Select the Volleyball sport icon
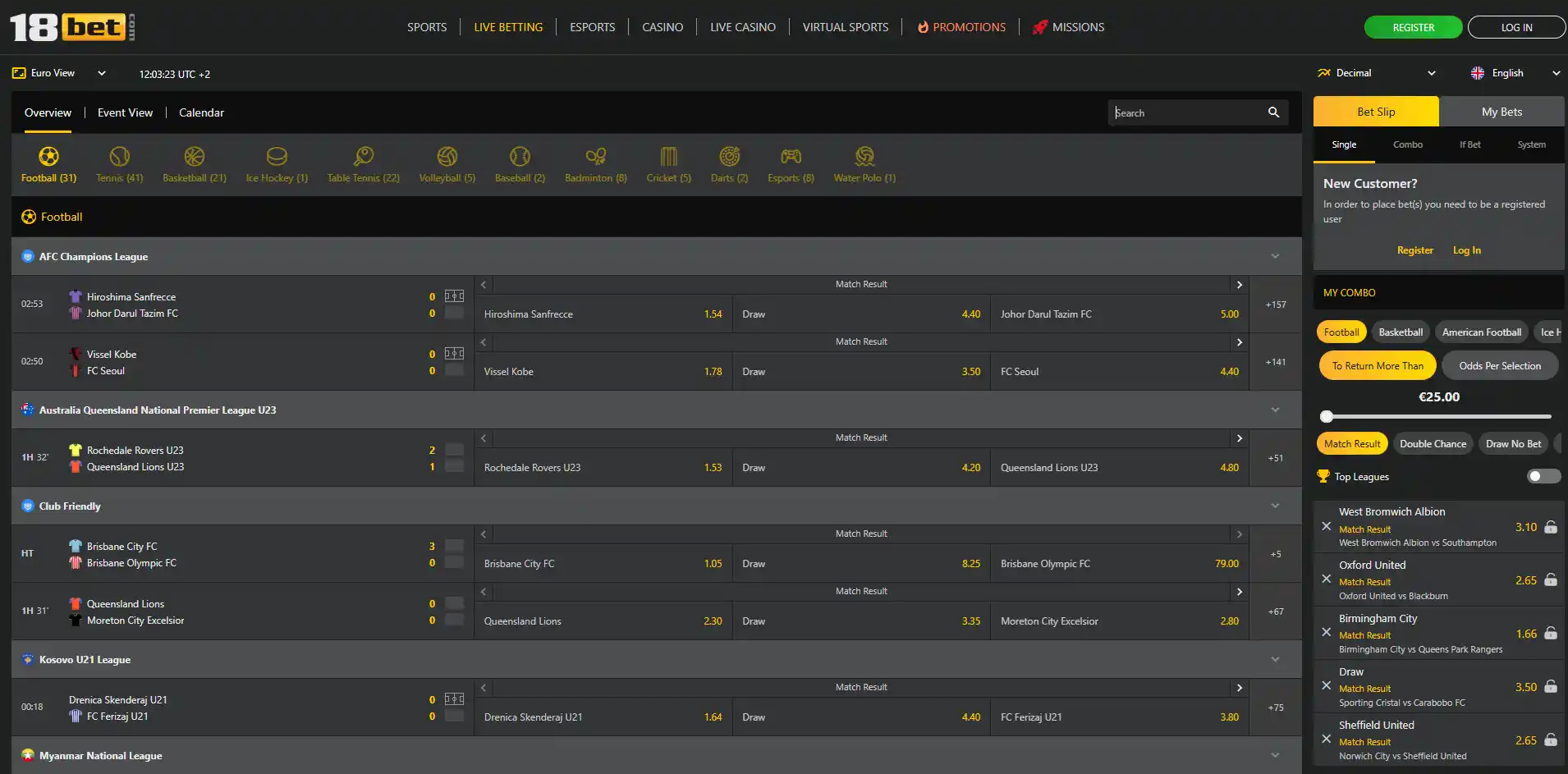Image resolution: width=1568 pixels, height=774 pixels. [x=447, y=164]
